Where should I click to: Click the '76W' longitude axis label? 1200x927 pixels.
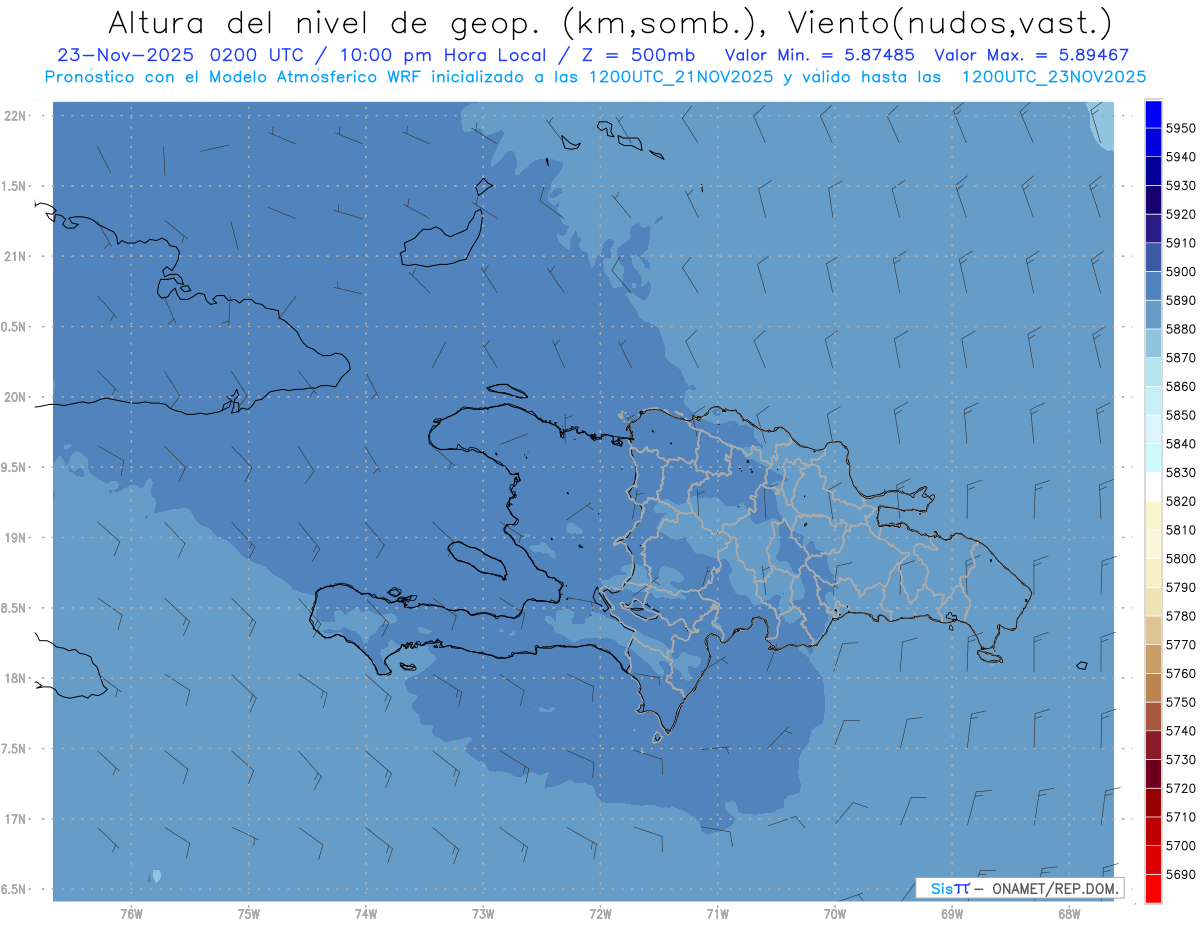(131, 913)
